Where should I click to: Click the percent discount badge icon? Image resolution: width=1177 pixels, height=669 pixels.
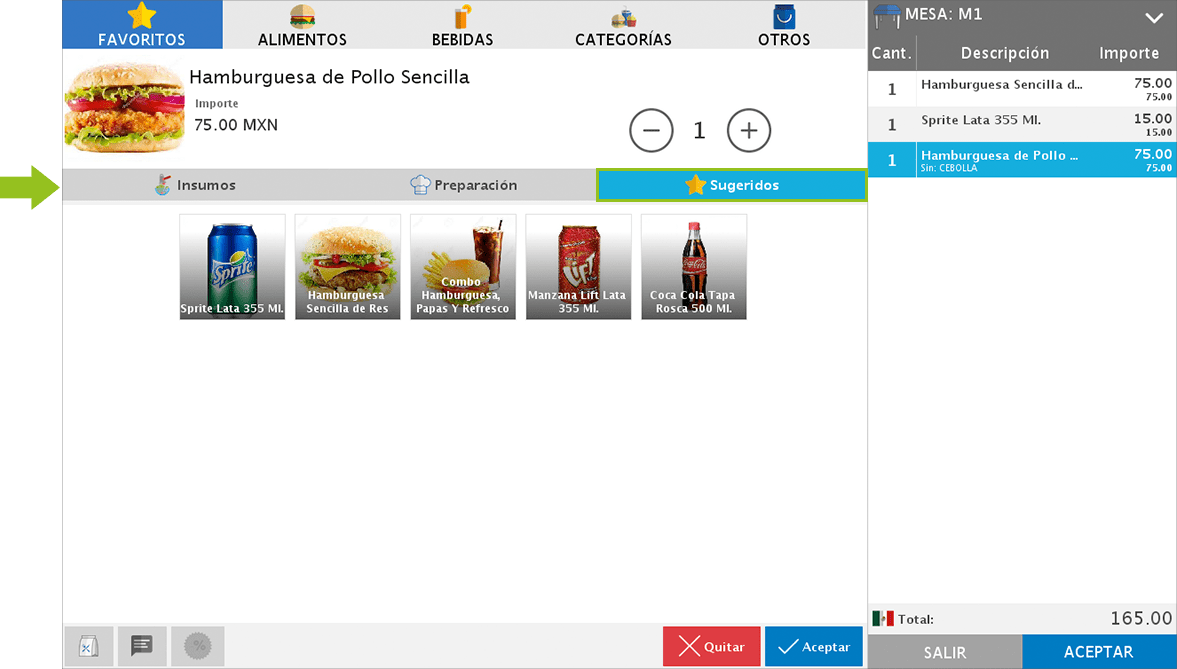[198, 647]
